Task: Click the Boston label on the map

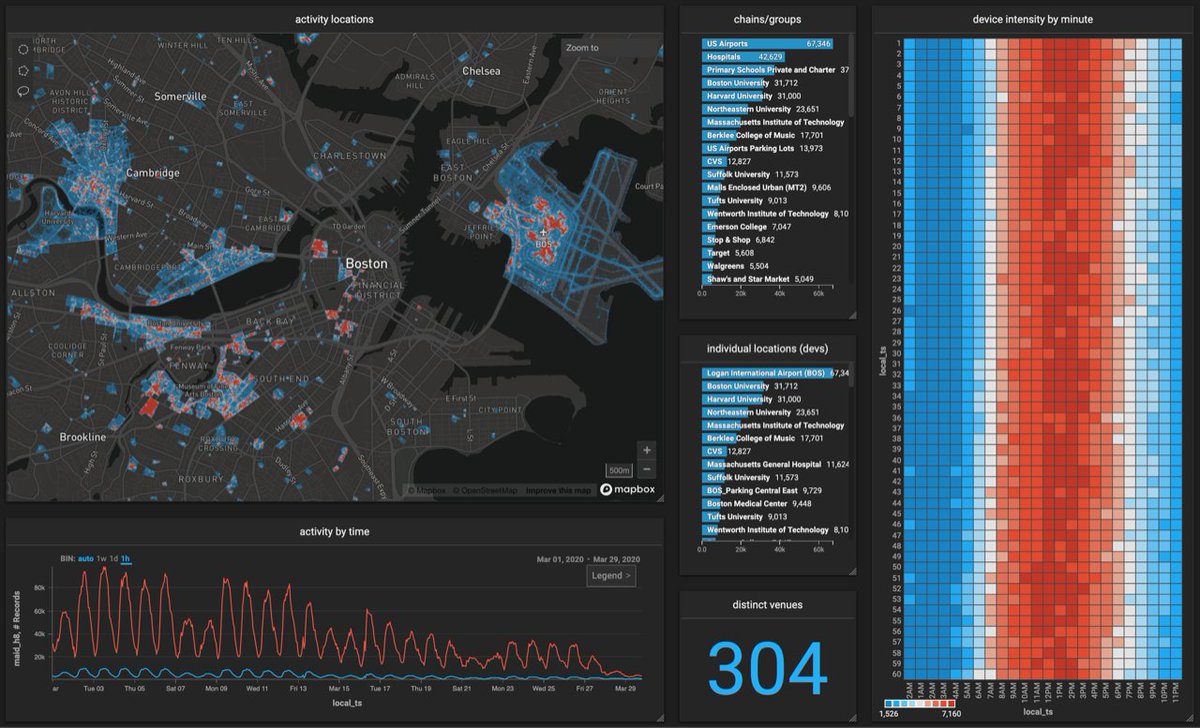Action: click(x=365, y=264)
